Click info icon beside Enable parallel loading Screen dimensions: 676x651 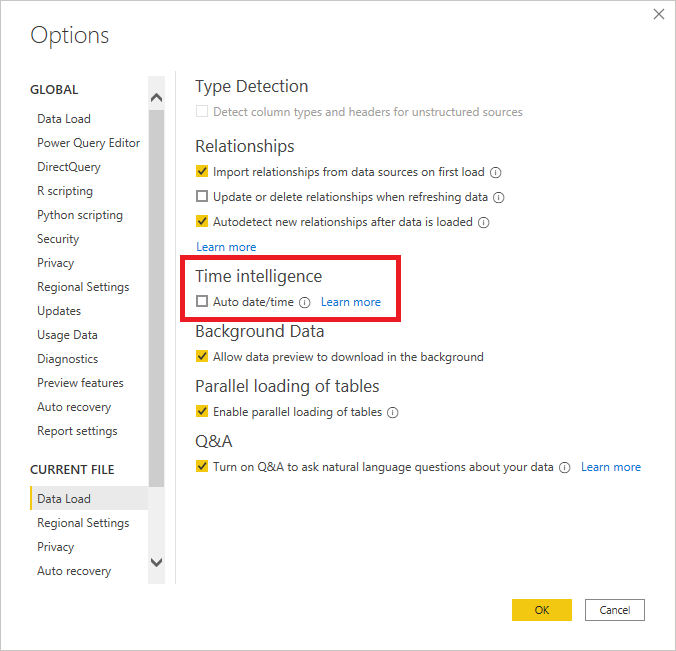(x=392, y=413)
